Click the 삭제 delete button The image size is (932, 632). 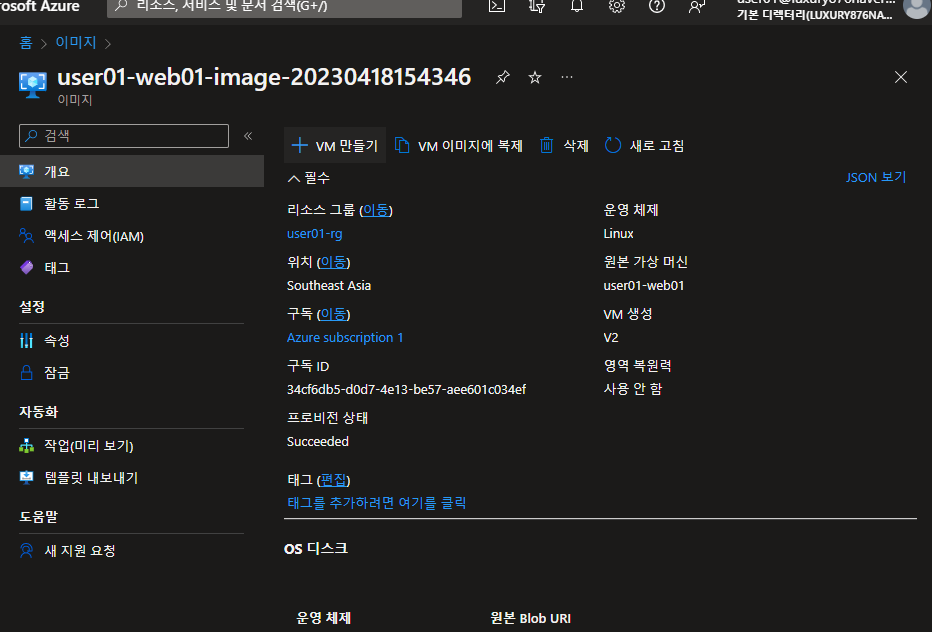pyautogui.click(x=564, y=146)
